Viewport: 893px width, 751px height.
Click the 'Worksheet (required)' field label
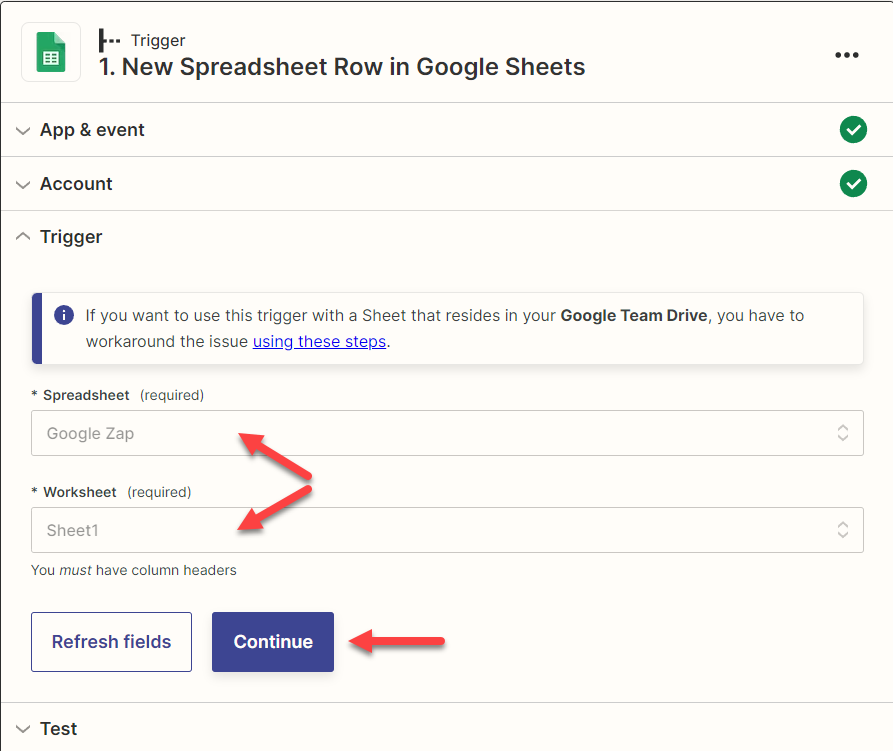pyautogui.click(x=112, y=492)
